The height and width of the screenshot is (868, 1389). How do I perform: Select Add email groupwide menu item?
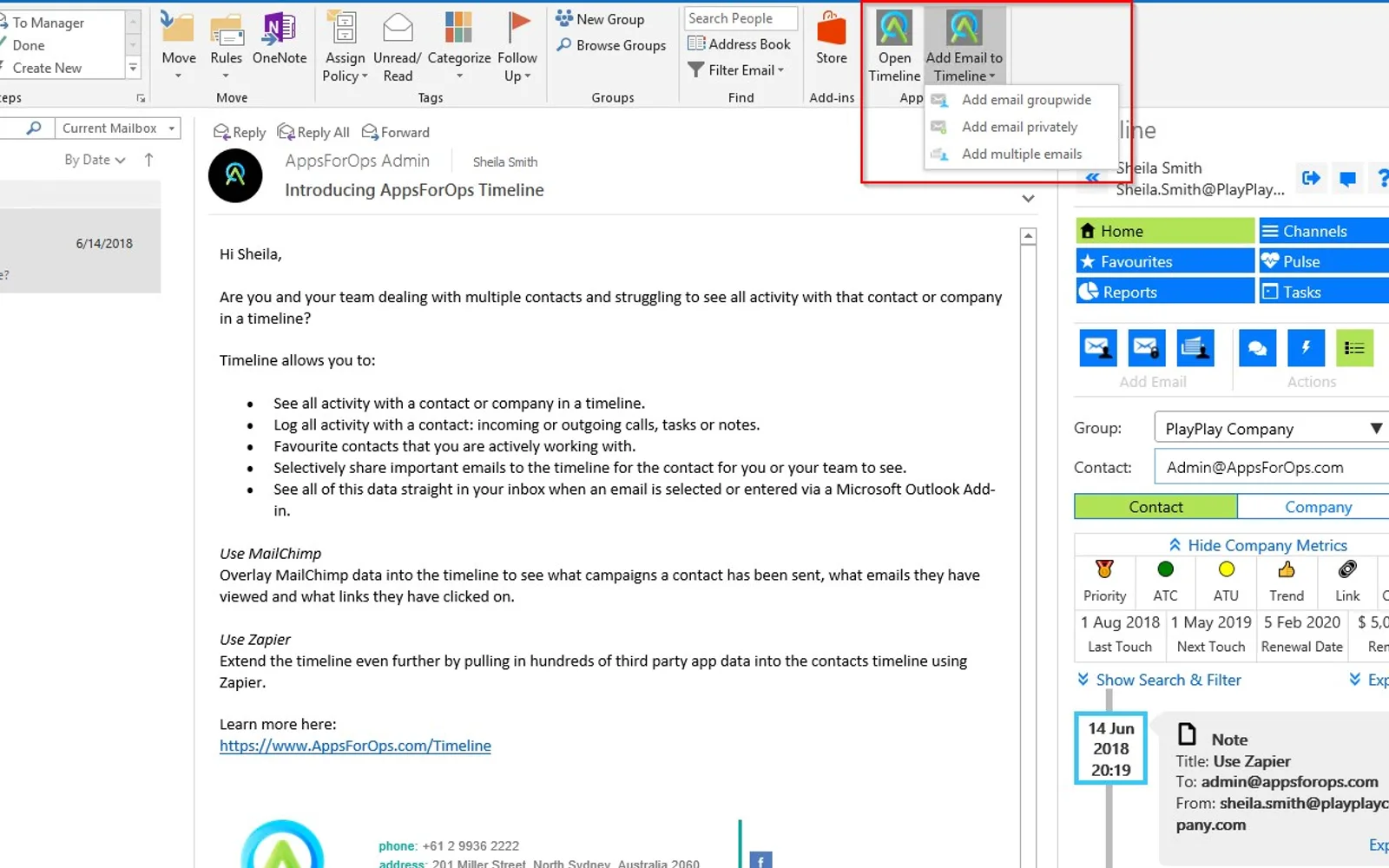[x=1022, y=100]
